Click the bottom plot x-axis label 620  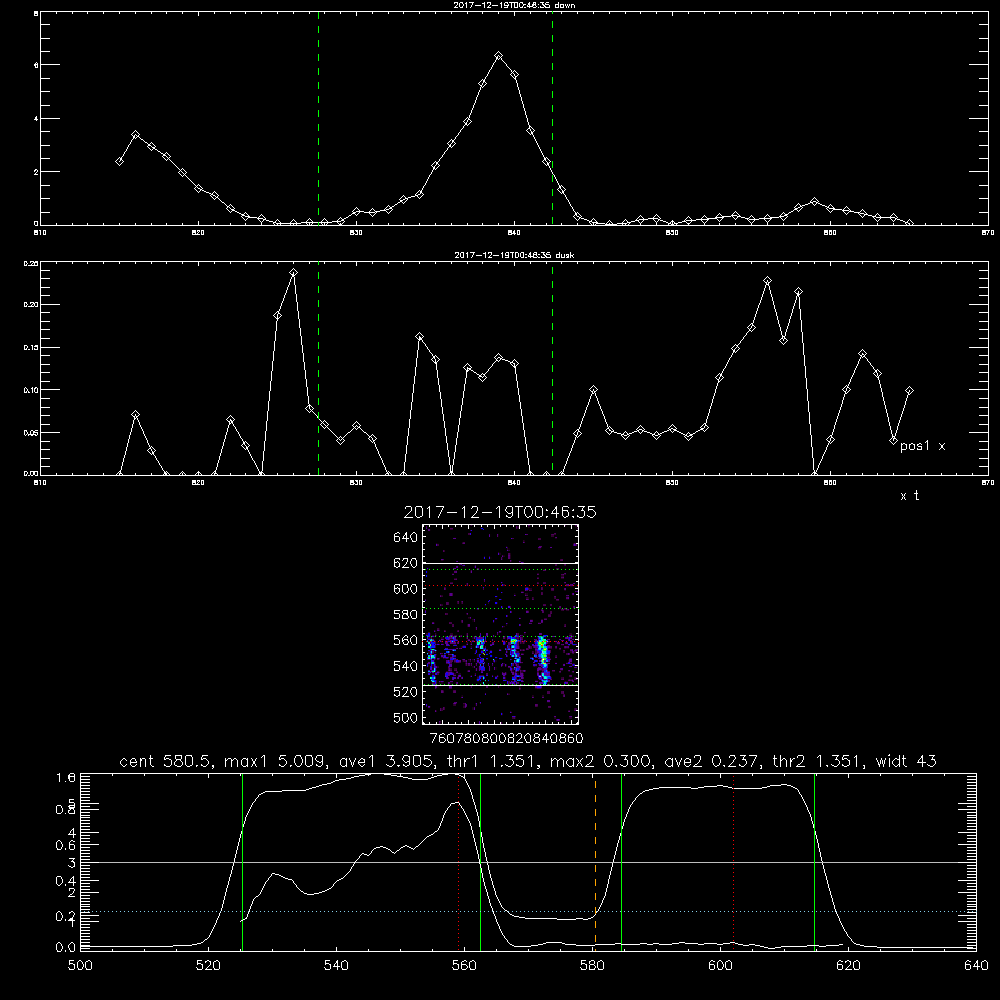[848, 966]
